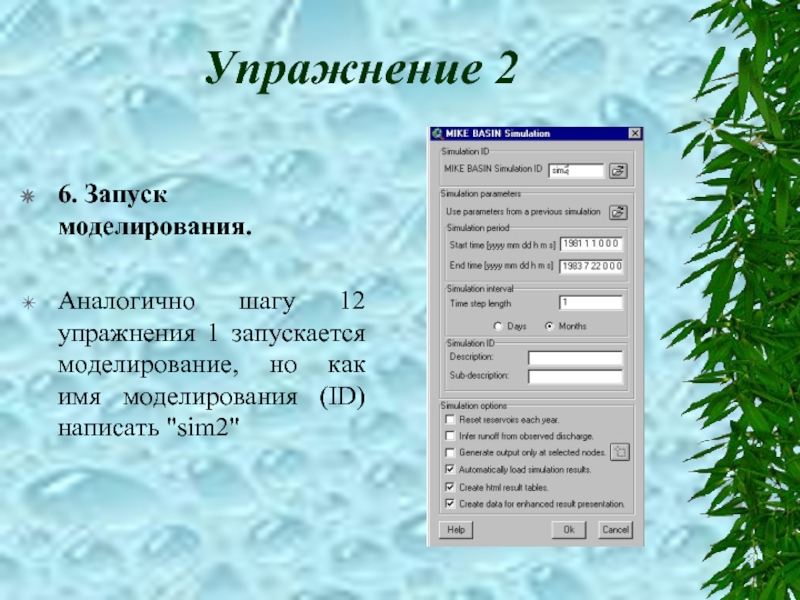Click the MIKE BASIN Simulation title bar
This screenshot has width=800, height=600.
[x=536, y=134]
